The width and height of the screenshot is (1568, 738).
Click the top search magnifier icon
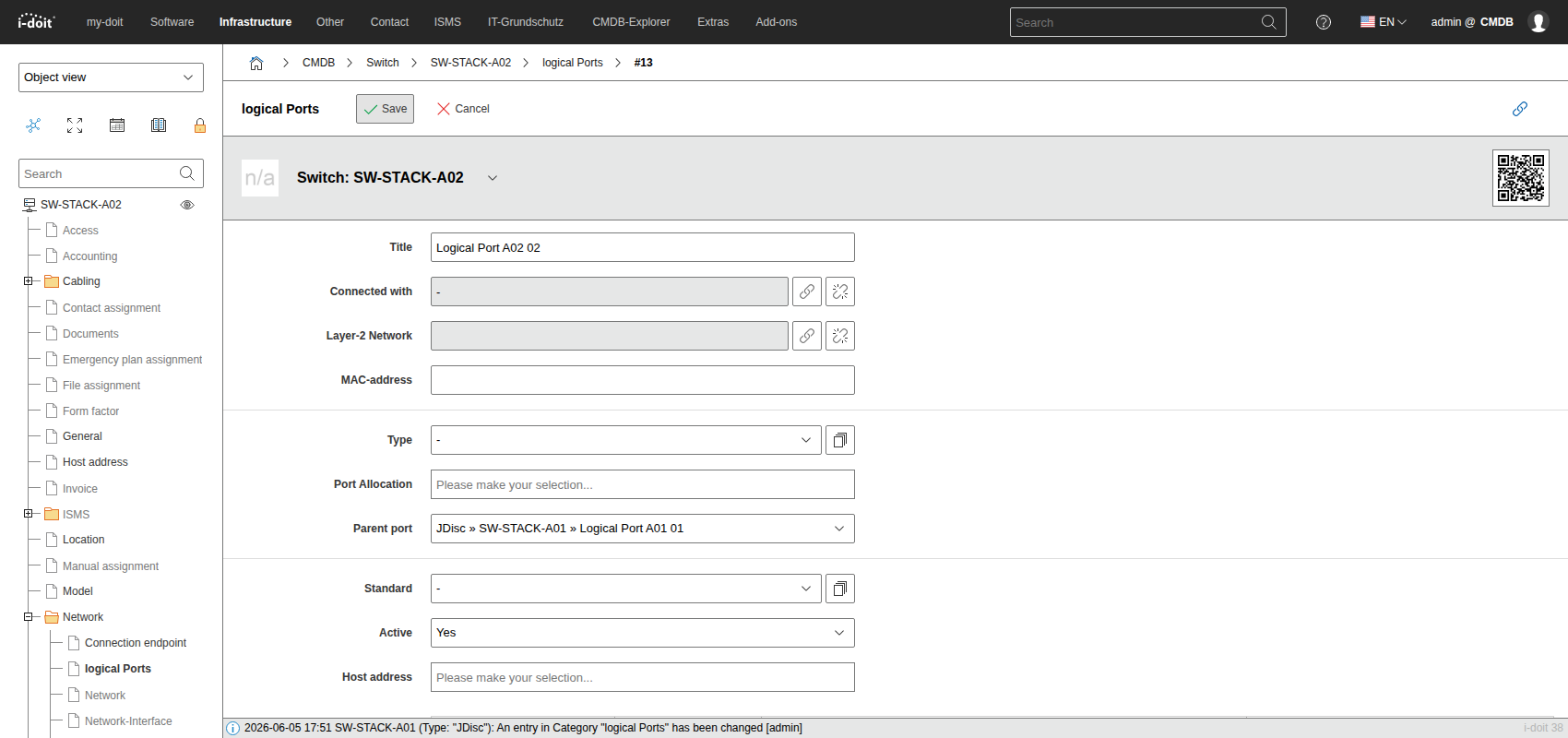pos(1269,22)
